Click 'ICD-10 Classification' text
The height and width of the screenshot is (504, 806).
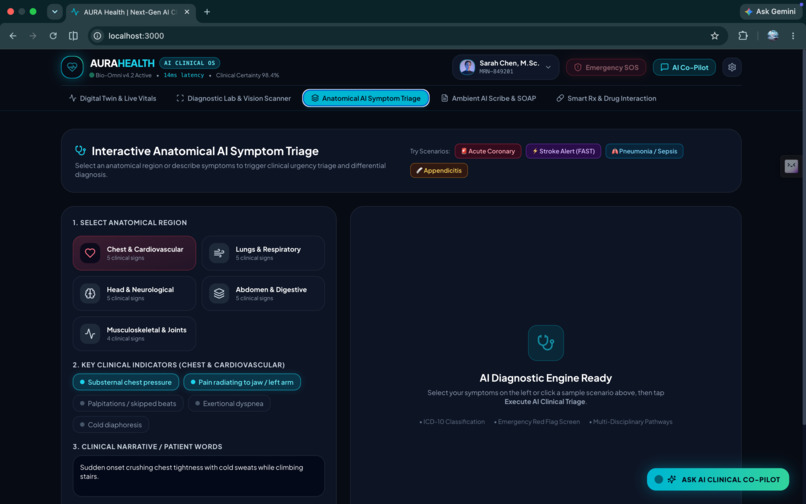tap(454, 422)
